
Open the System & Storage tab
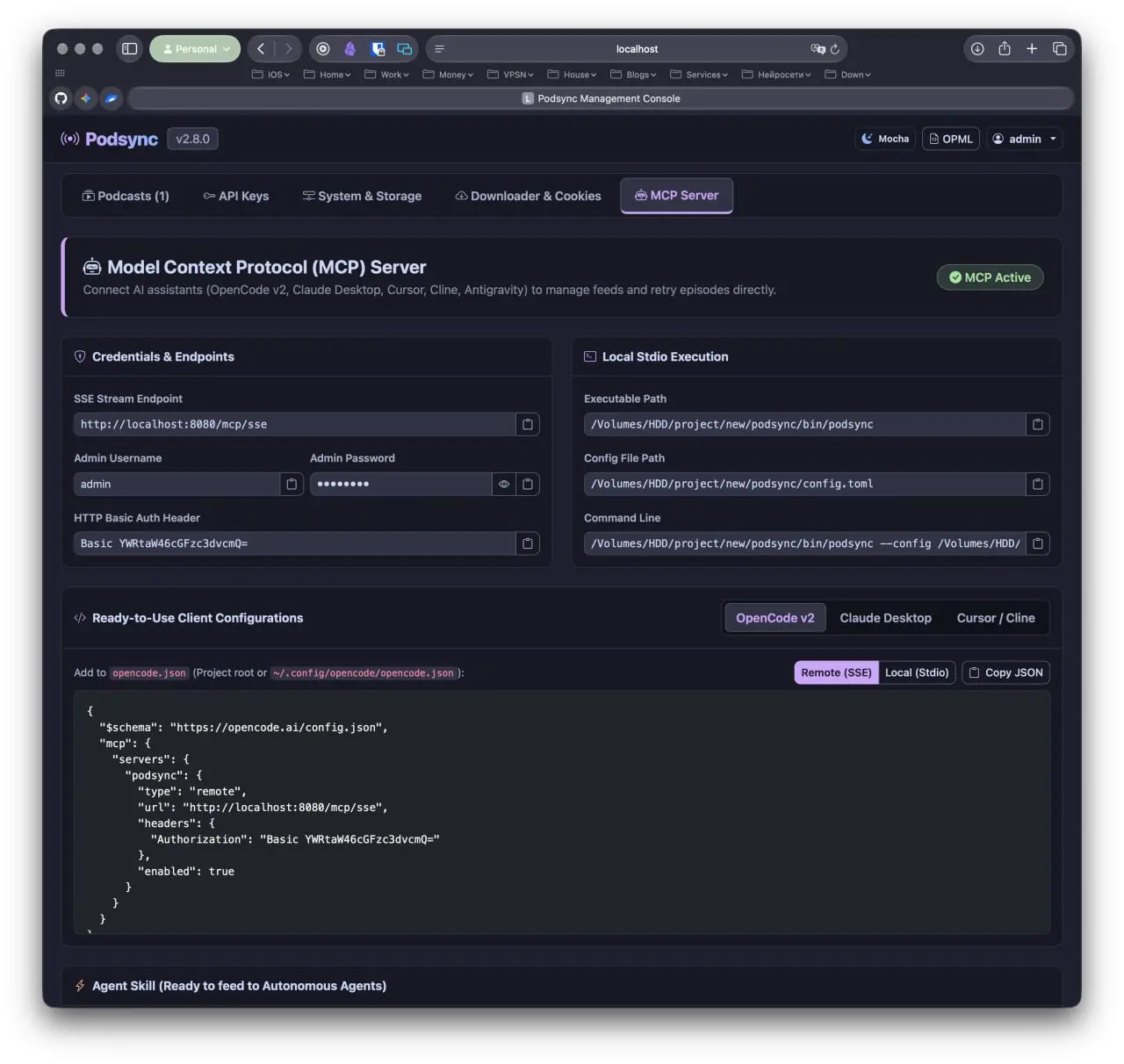(362, 196)
